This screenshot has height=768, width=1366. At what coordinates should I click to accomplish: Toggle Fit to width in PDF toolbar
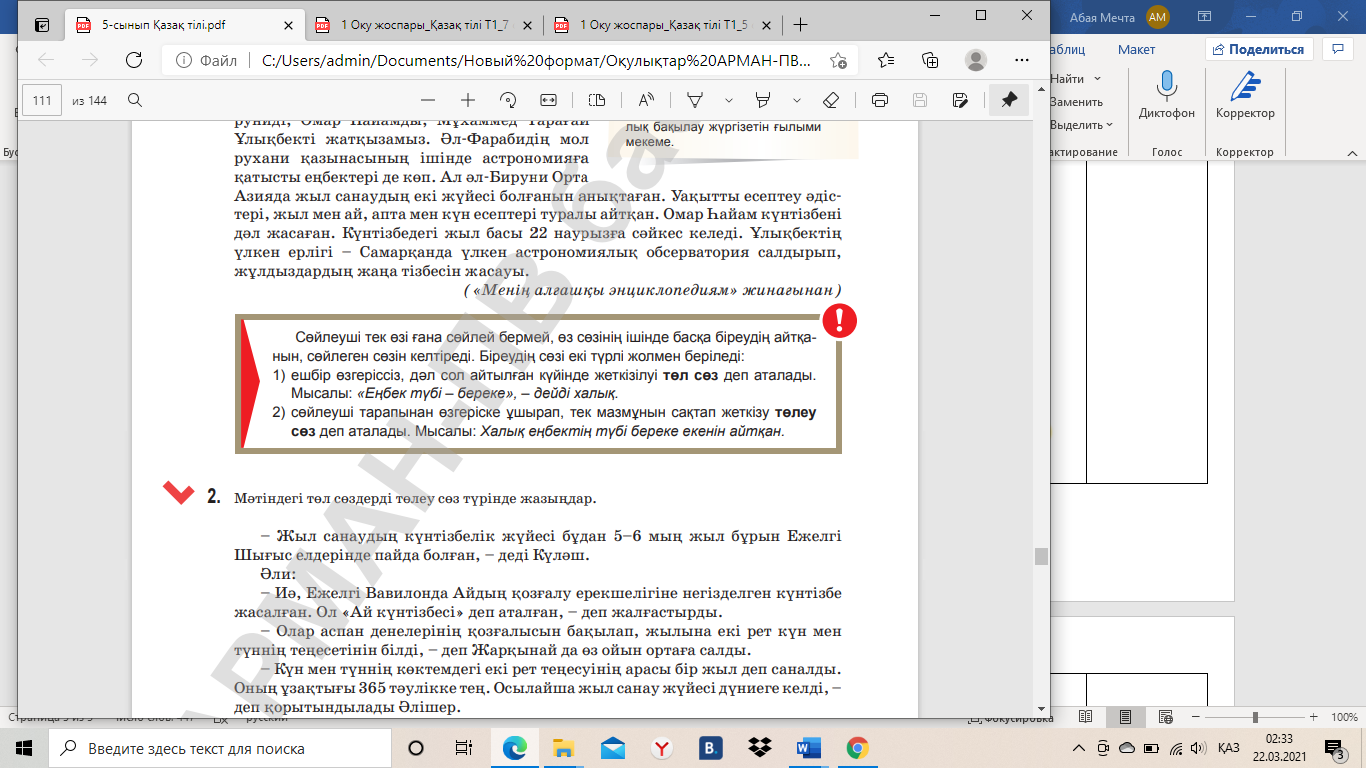point(548,100)
